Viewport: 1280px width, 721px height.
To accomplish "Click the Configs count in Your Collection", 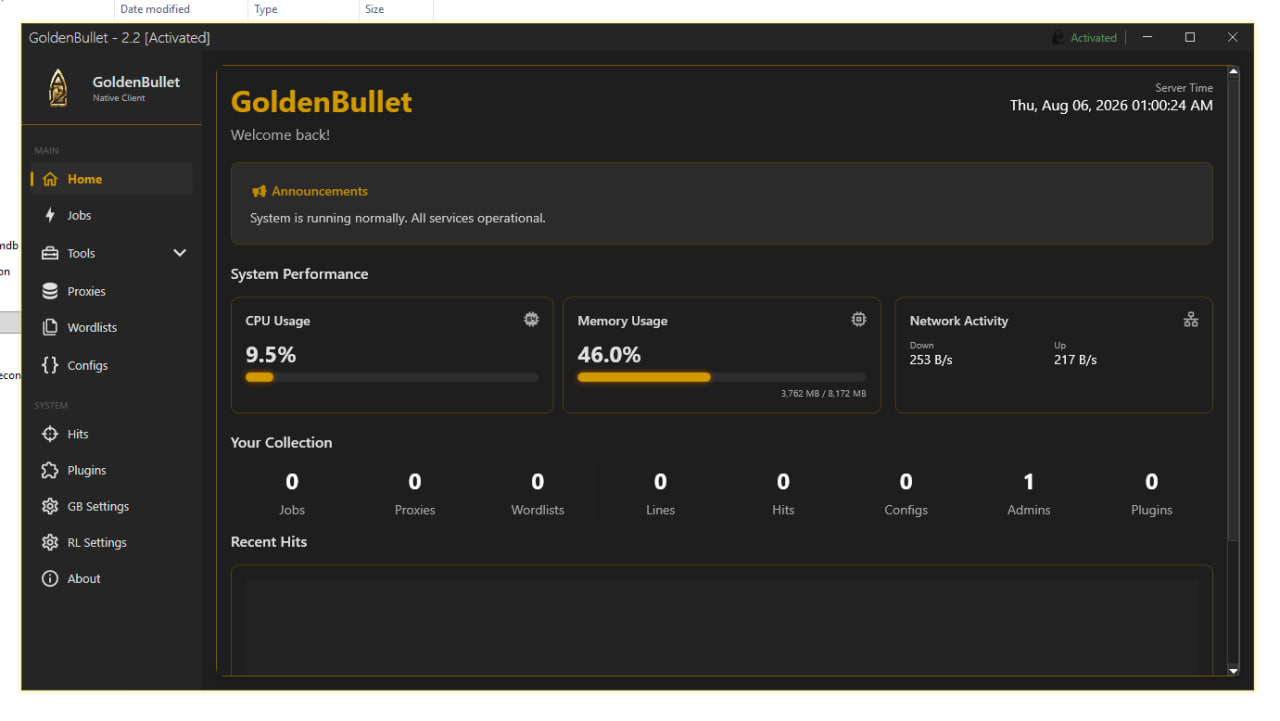I will click(906, 482).
